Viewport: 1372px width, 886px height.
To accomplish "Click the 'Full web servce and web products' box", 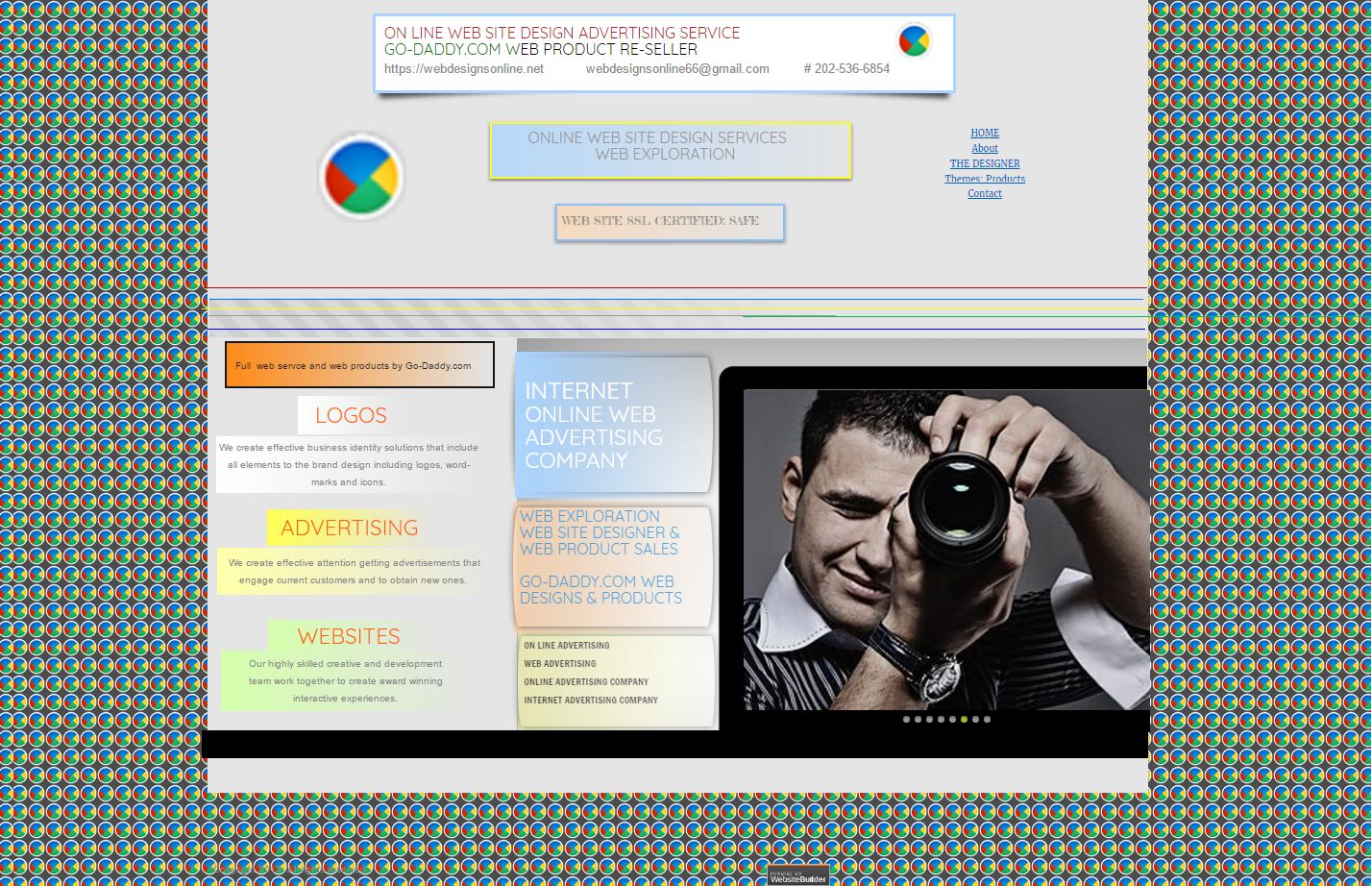I will [x=359, y=365].
